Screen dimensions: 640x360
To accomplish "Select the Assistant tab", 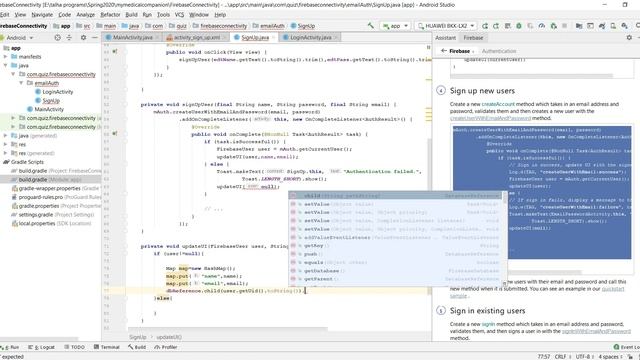I will coord(445,38).
